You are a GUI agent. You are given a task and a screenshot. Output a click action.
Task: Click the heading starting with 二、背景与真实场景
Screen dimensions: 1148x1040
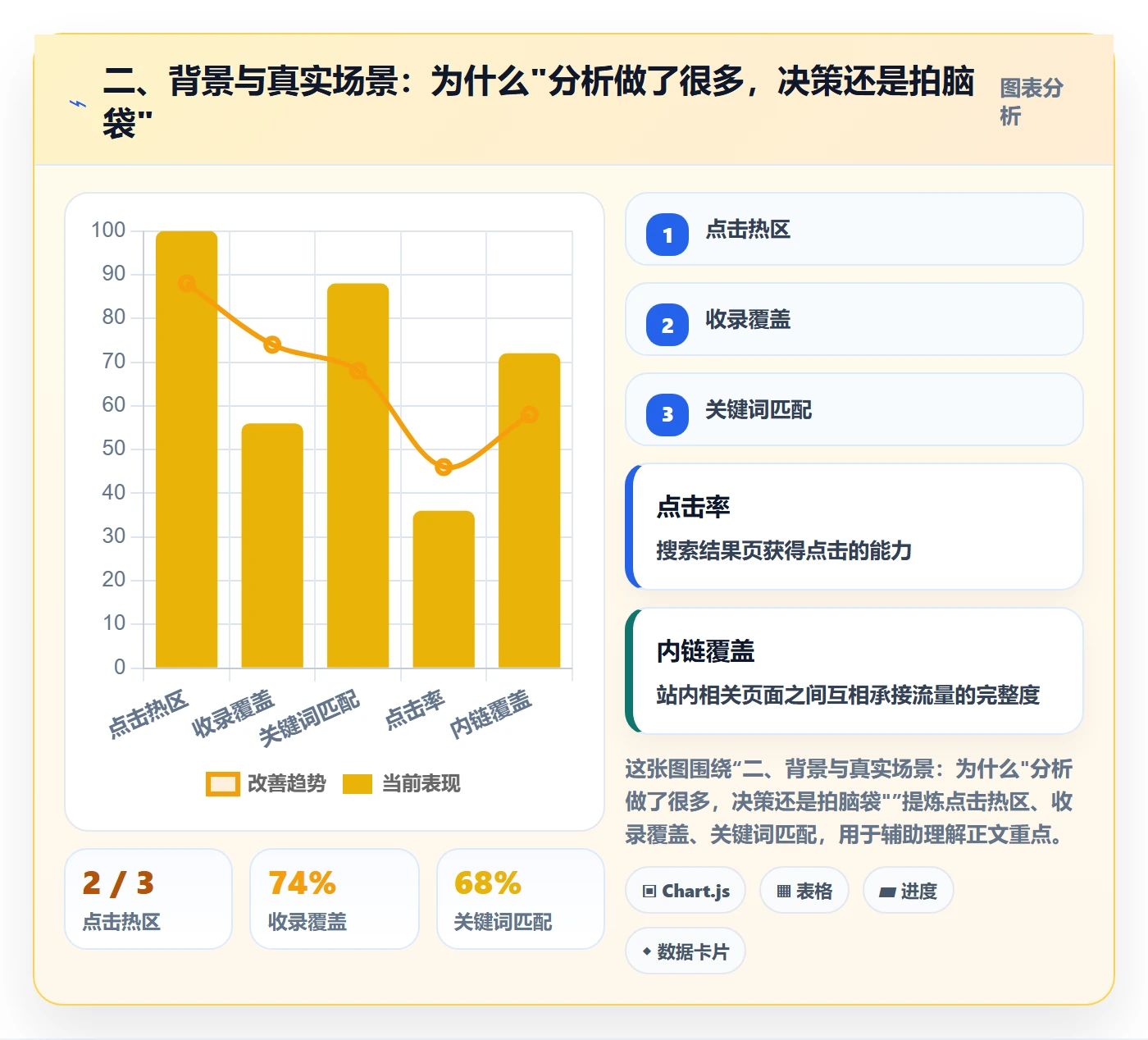(x=539, y=102)
